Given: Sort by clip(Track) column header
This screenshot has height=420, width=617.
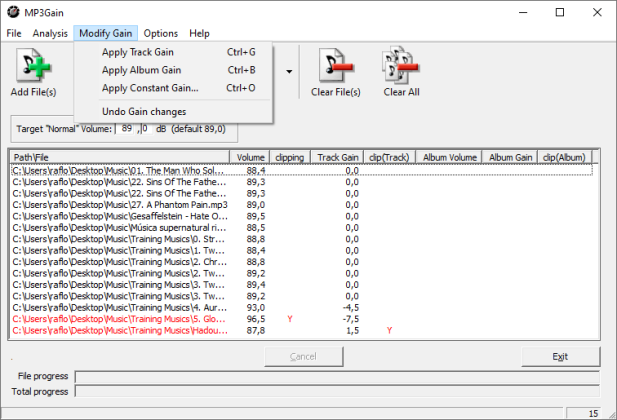Looking at the screenshot, I should tap(390, 157).
